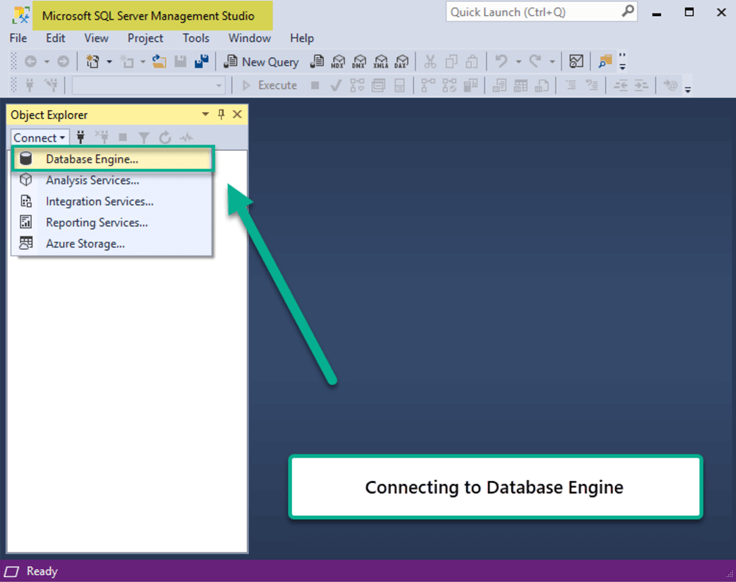Click the Save icon
This screenshot has height=582, width=736.
point(180,61)
